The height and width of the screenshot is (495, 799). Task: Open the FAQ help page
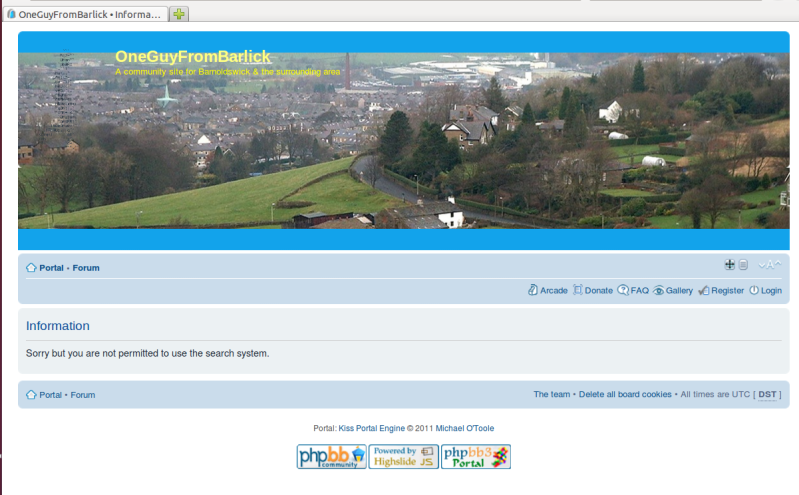tap(623, 291)
